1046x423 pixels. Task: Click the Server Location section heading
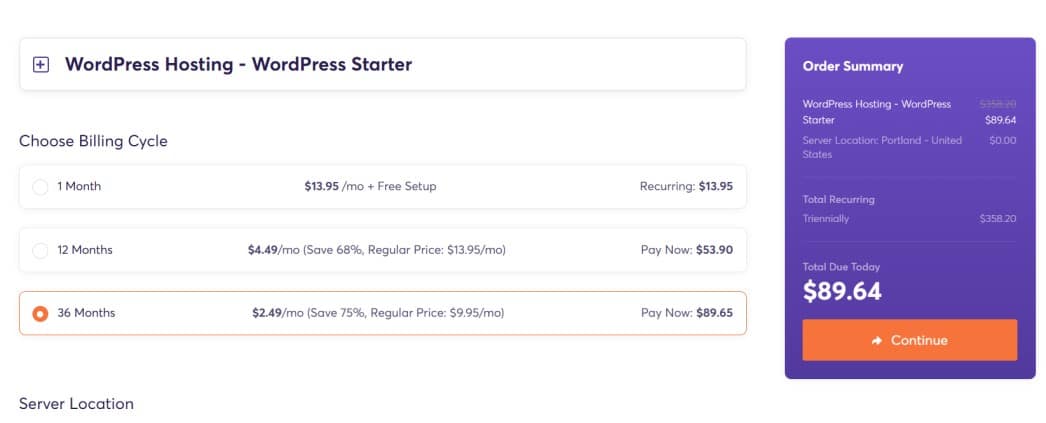click(x=76, y=404)
